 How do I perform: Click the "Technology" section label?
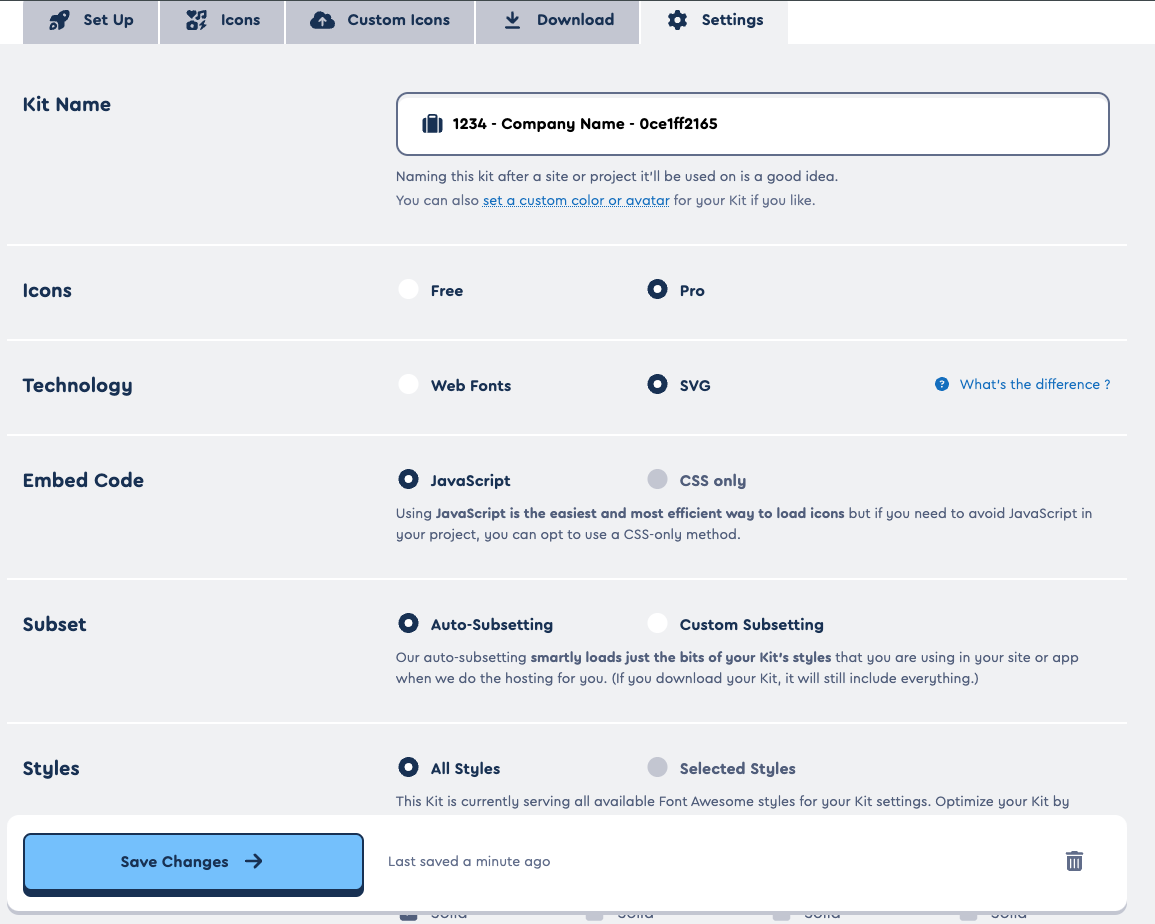[77, 385]
